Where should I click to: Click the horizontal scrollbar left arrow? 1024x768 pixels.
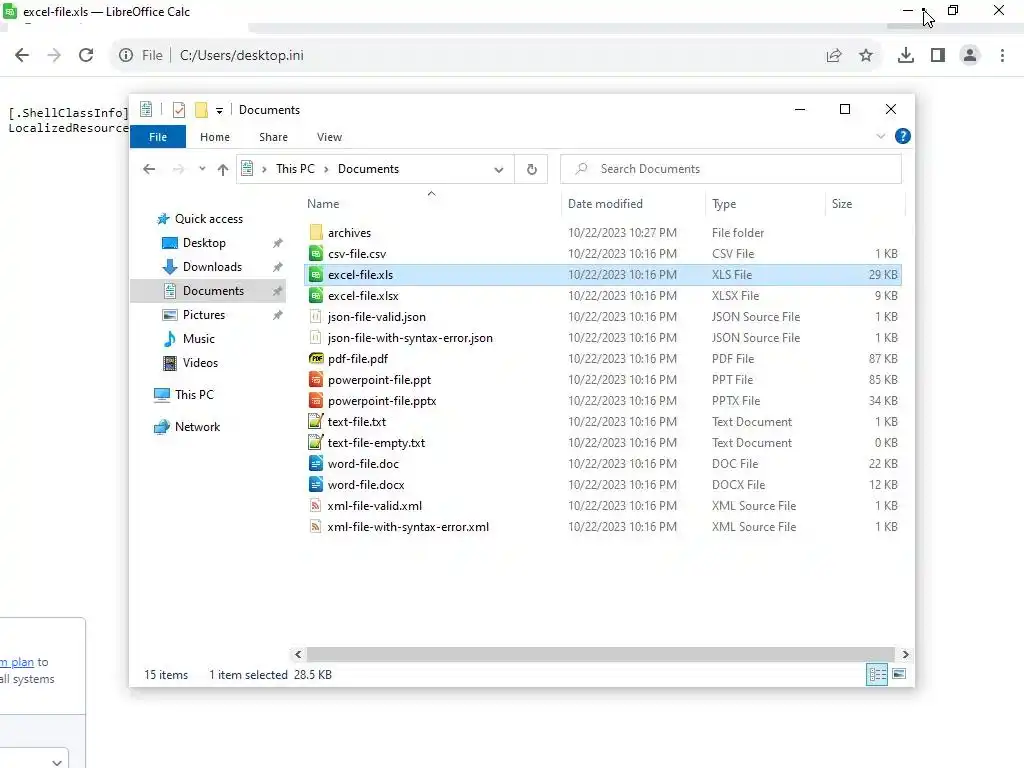pyautogui.click(x=298, y=654)
